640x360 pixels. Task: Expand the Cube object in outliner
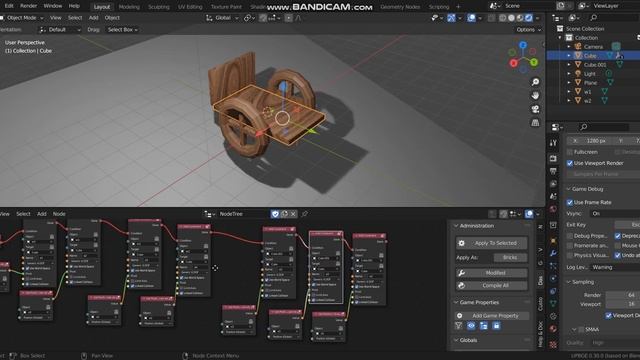pos(569,56)
